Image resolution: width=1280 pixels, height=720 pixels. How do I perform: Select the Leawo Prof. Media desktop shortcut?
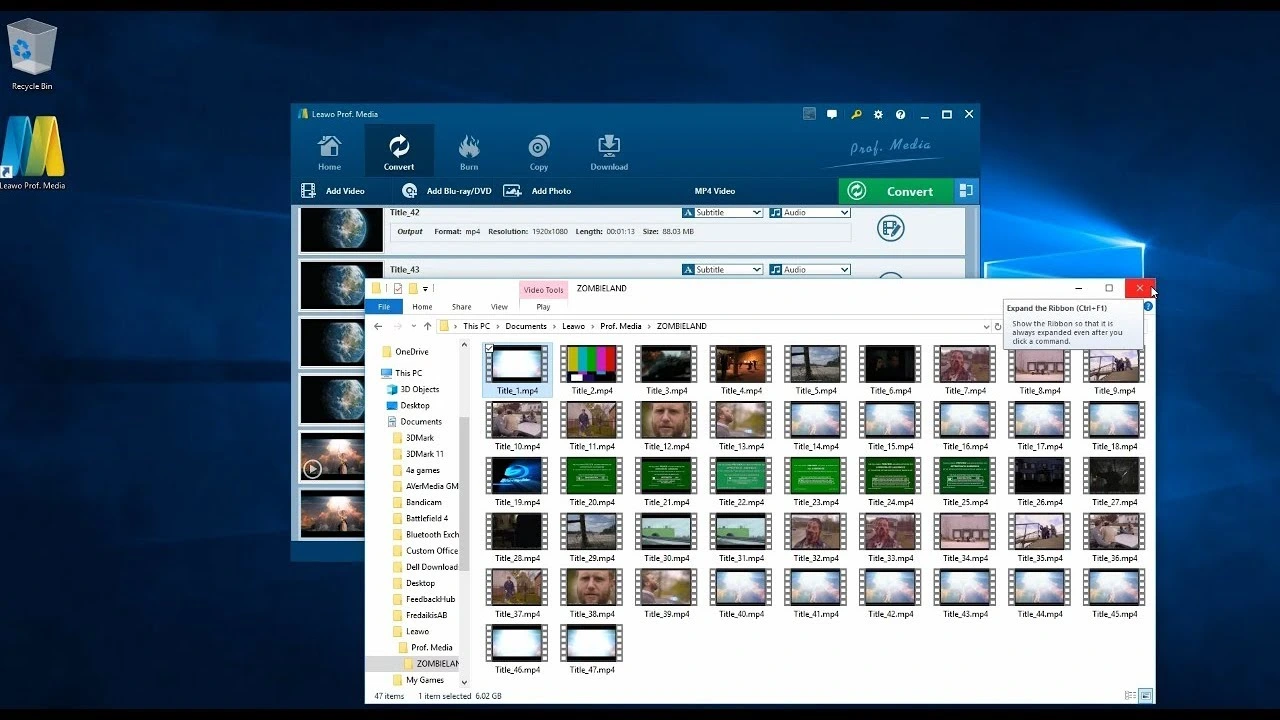point(32,152)
